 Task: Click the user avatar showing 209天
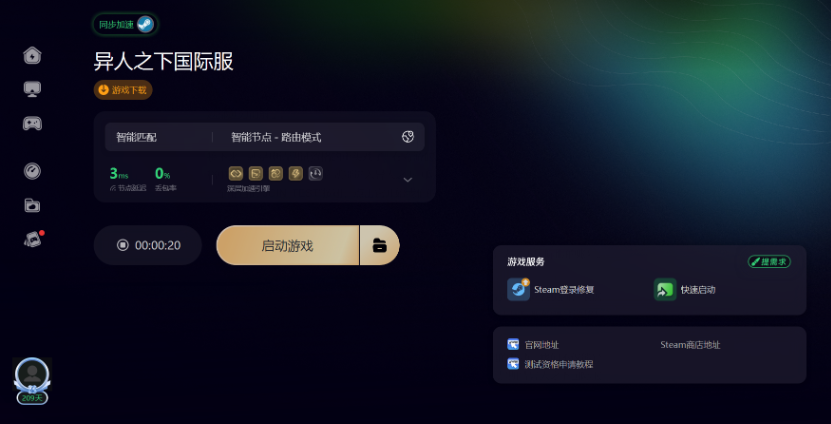pyautogui.click(x=32, y=381)
